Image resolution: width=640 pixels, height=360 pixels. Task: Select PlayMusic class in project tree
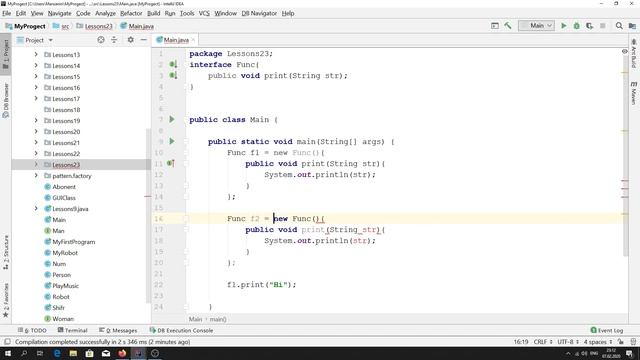click(x=65, y=286)
